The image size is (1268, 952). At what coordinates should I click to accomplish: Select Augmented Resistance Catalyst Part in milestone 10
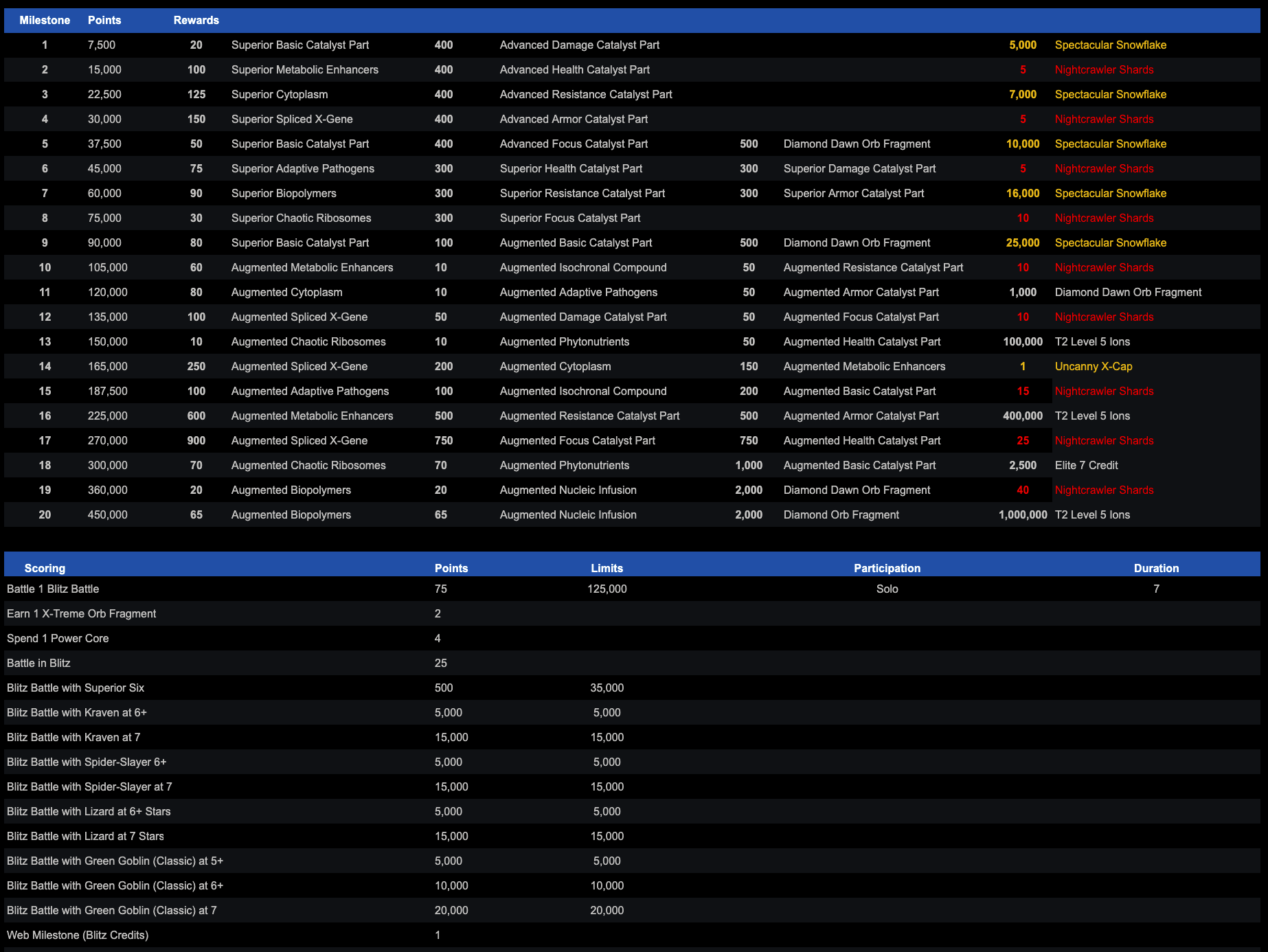pyautogui.click(x=873, y=267)
